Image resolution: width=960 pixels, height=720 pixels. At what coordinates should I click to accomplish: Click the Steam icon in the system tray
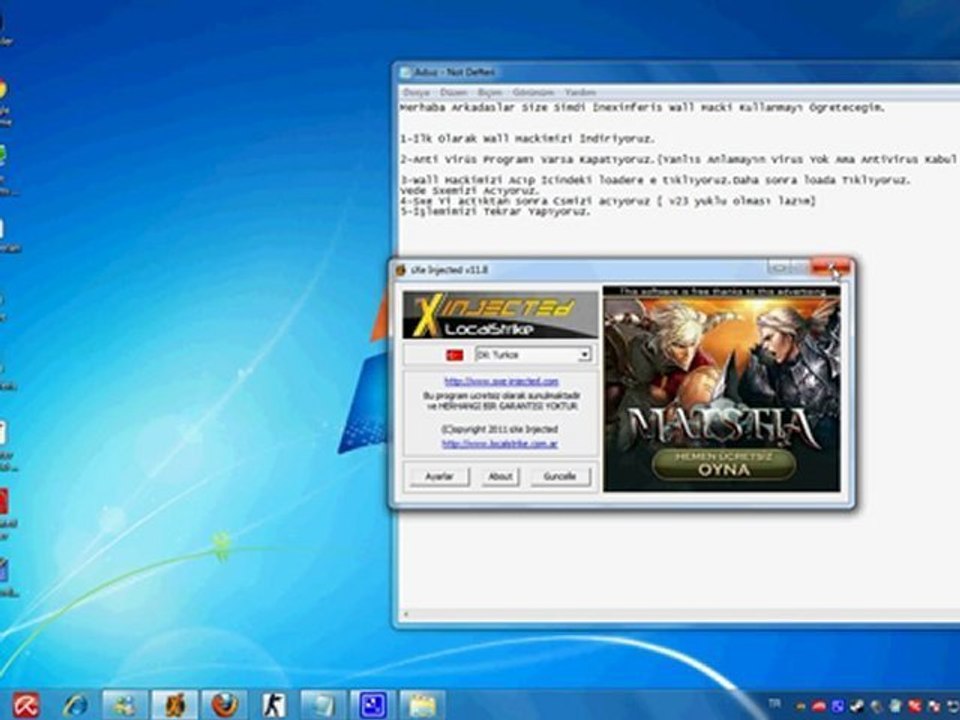click(x=858, y=706)
